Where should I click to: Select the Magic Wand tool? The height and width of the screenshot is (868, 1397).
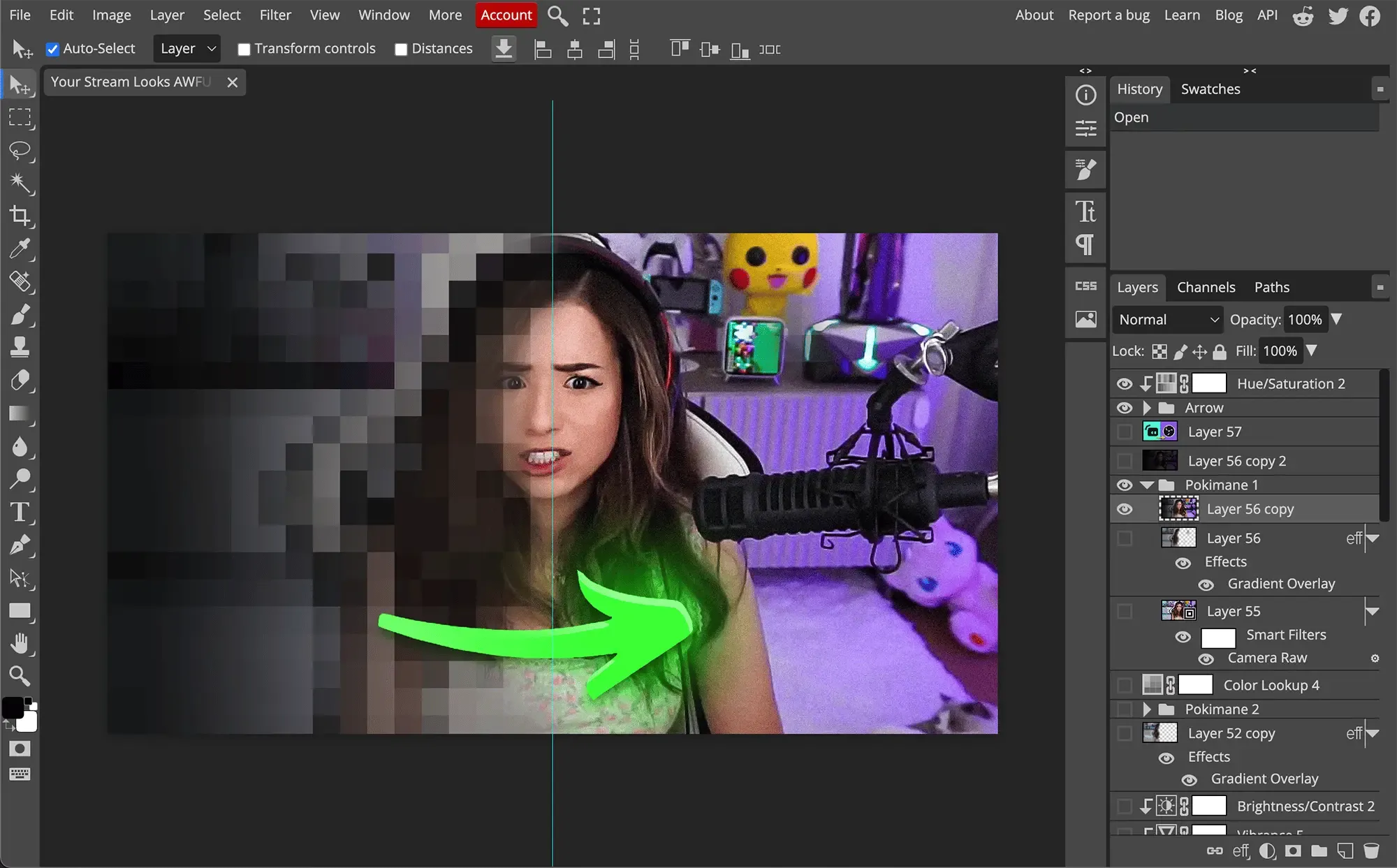pos(20,183)
